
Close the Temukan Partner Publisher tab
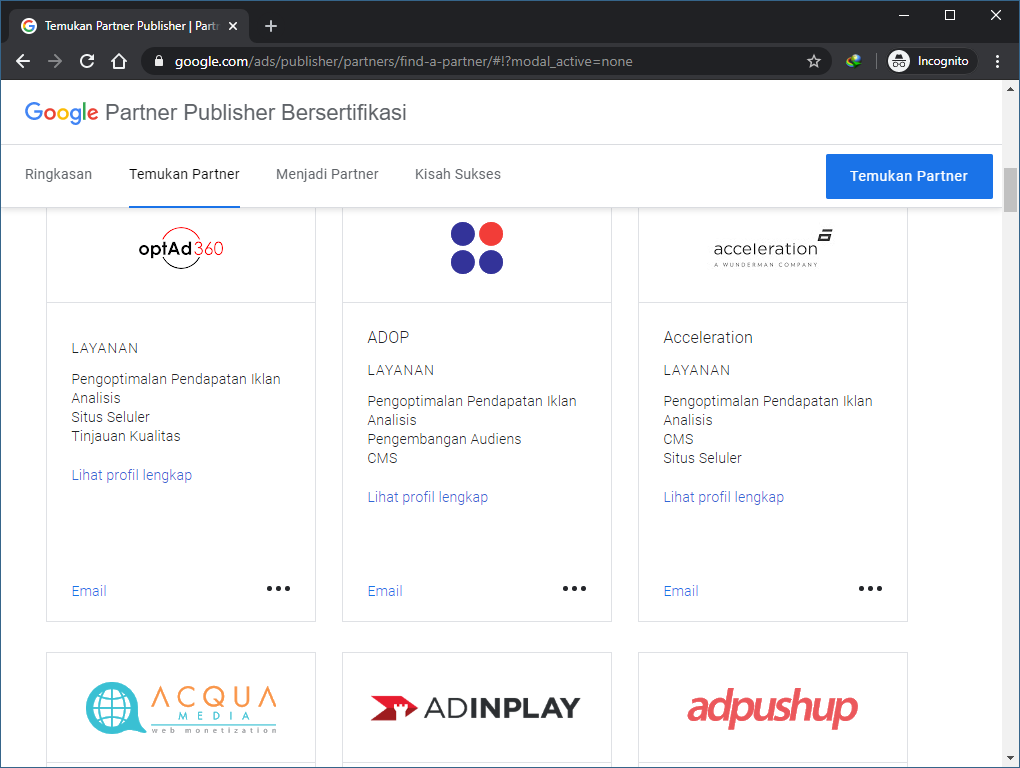233,26
